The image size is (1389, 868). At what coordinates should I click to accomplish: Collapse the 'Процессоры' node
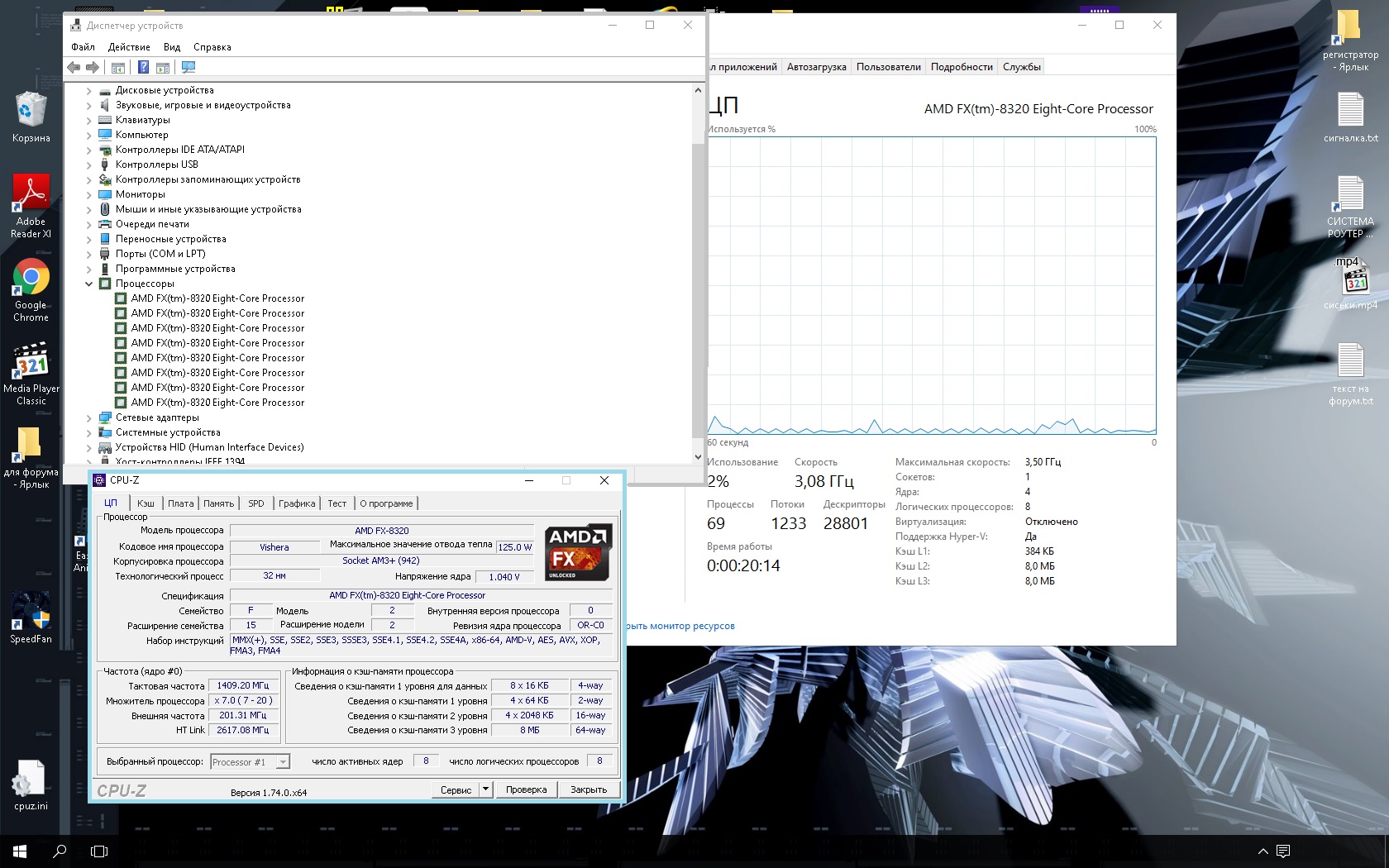88,284
